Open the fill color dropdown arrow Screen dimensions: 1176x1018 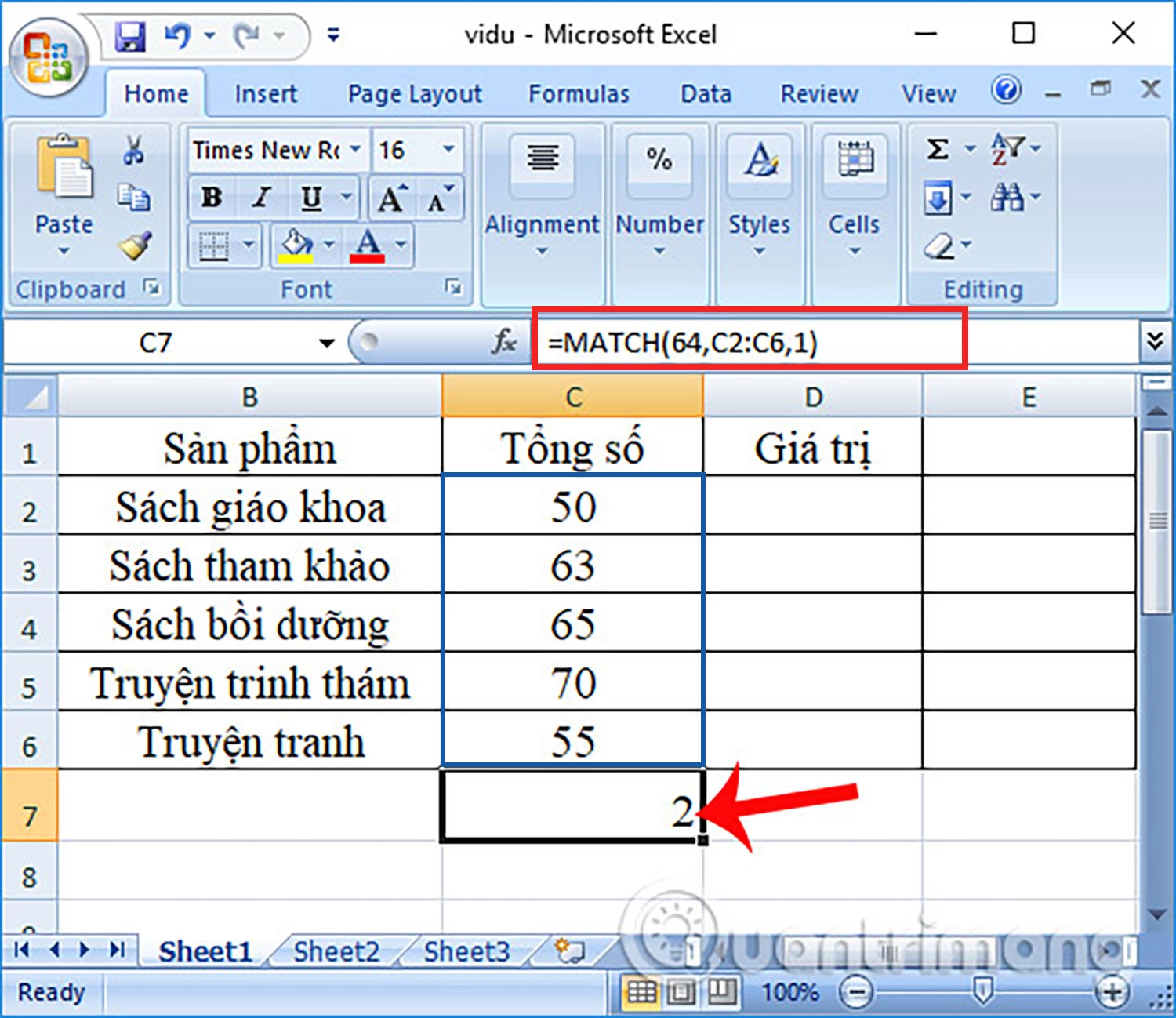click(329, 245)
